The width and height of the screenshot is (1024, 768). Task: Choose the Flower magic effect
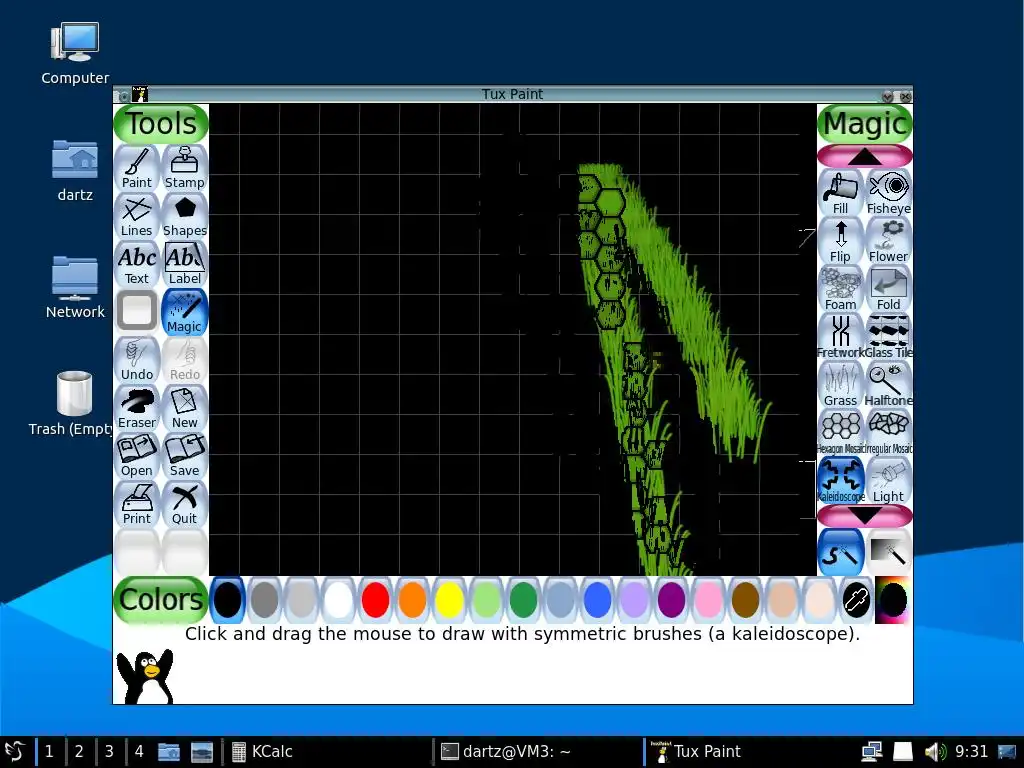888,241
